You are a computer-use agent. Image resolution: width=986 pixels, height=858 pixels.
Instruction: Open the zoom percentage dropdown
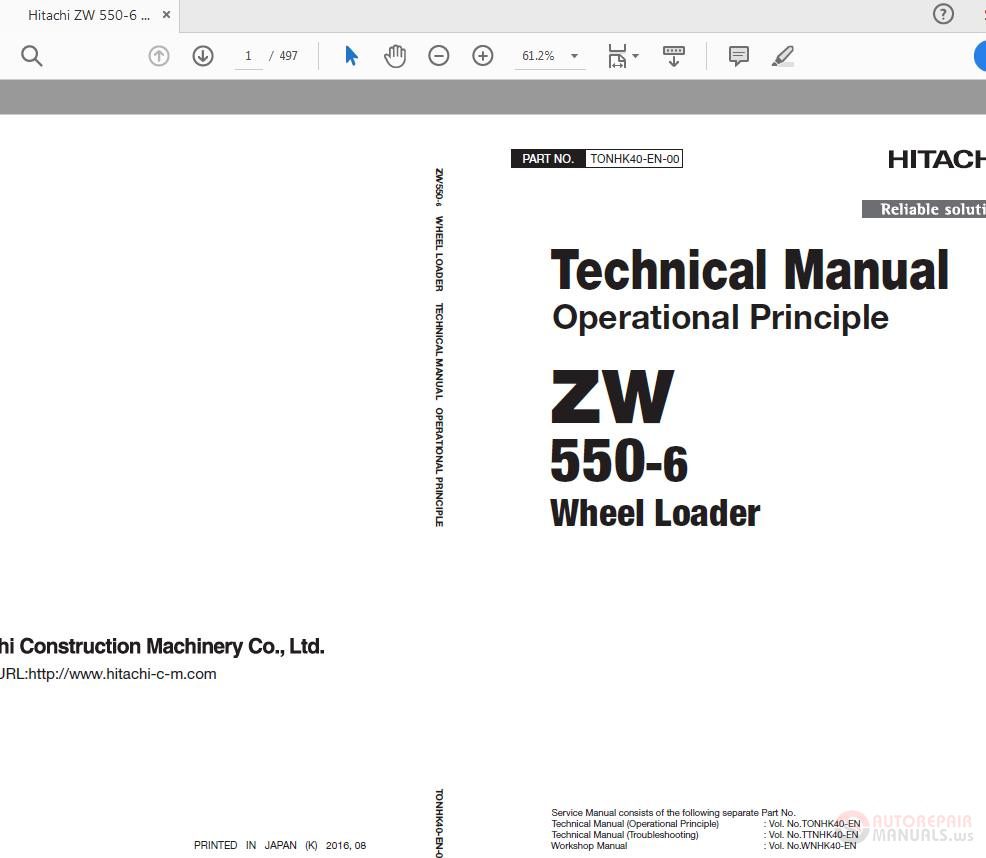pyautogui.click(x=573, y=56)
